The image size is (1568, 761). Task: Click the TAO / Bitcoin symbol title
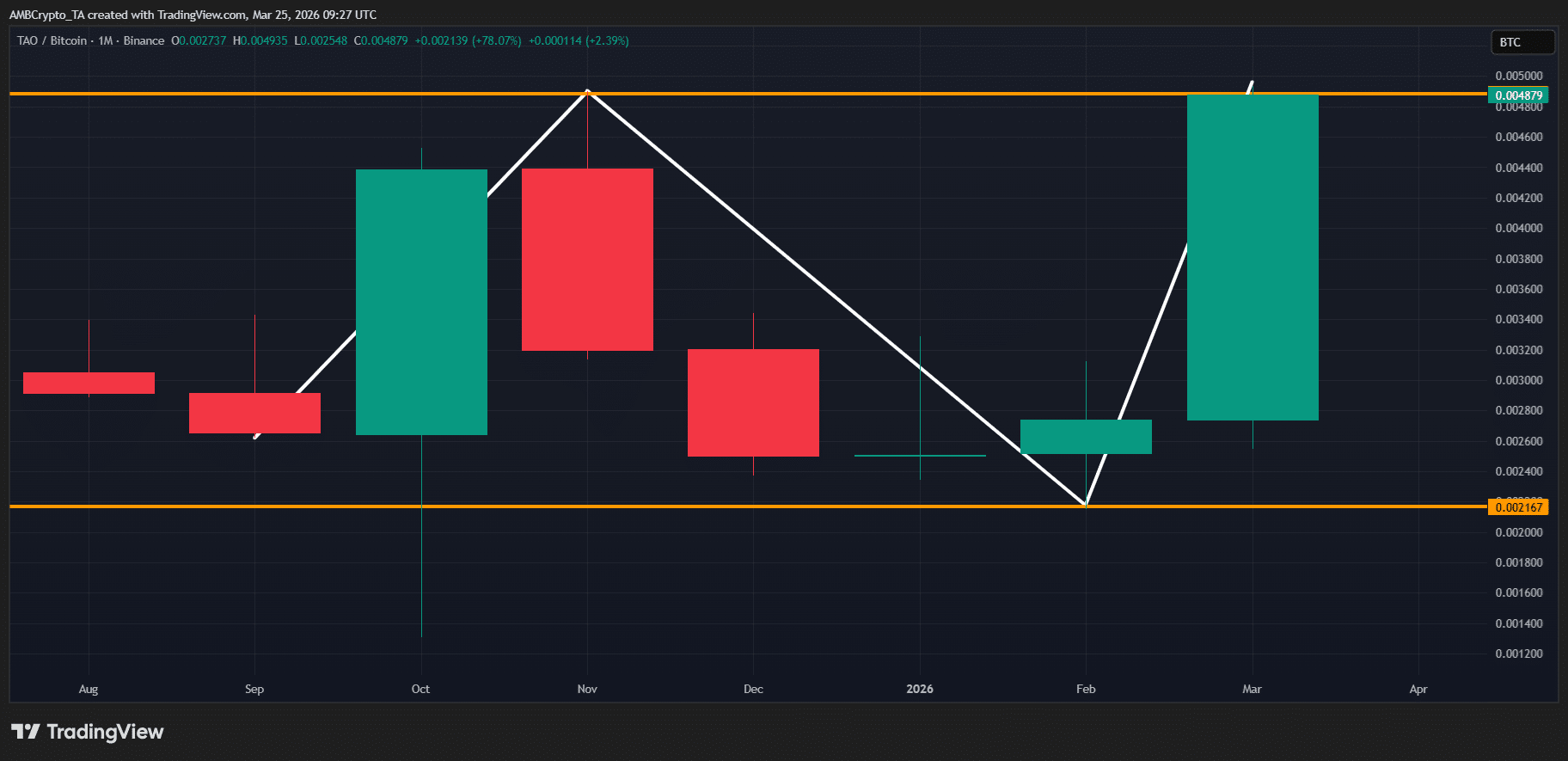pos(52,40)
